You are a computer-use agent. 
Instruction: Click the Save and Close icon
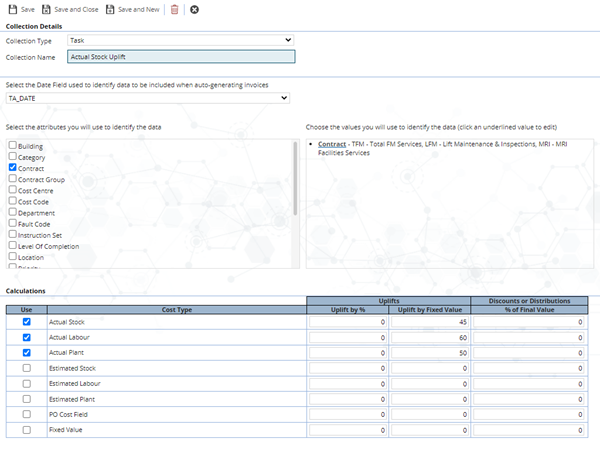point(47,9)
